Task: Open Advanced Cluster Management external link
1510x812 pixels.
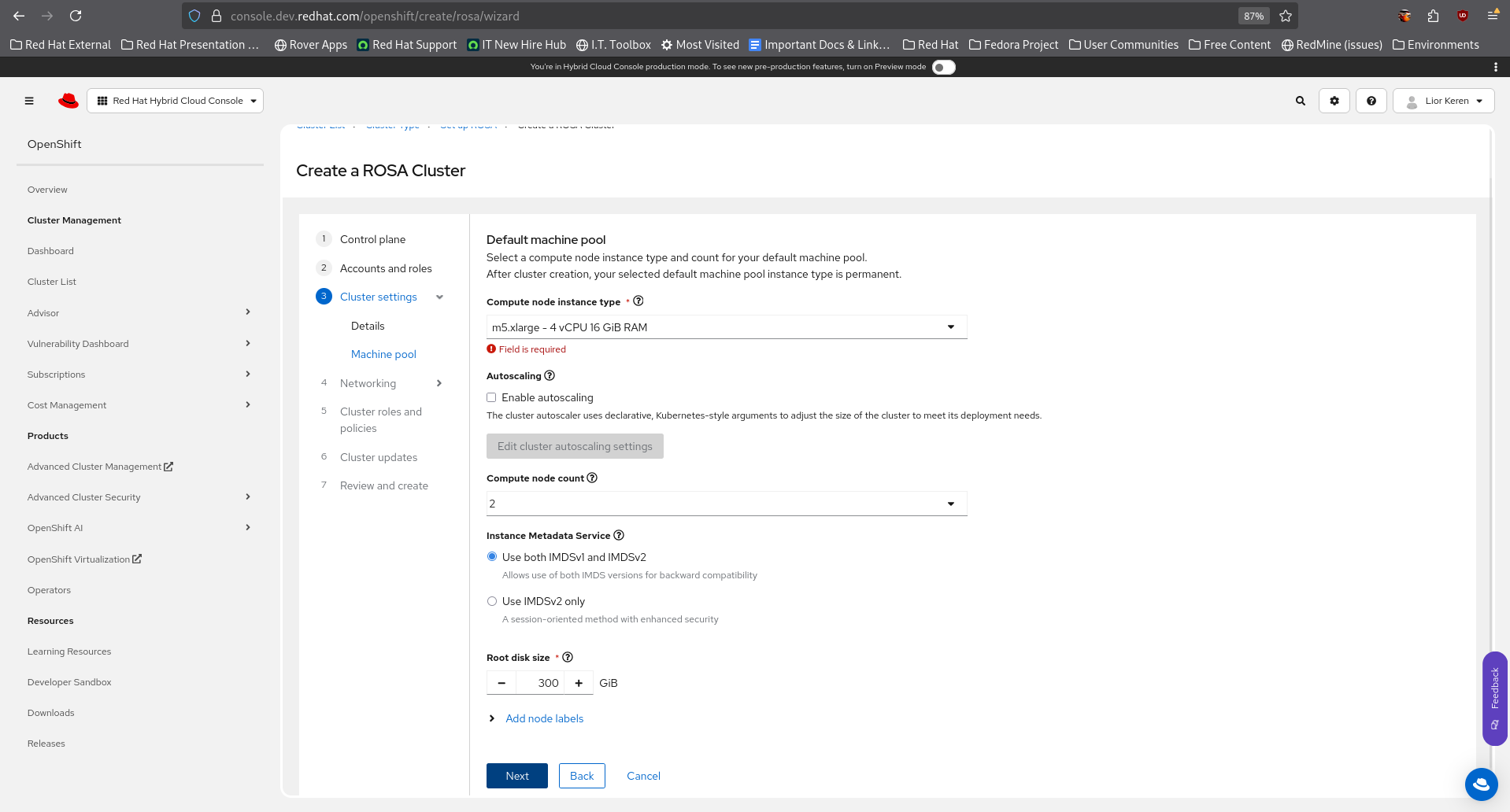Action: (x=100, y=467)
